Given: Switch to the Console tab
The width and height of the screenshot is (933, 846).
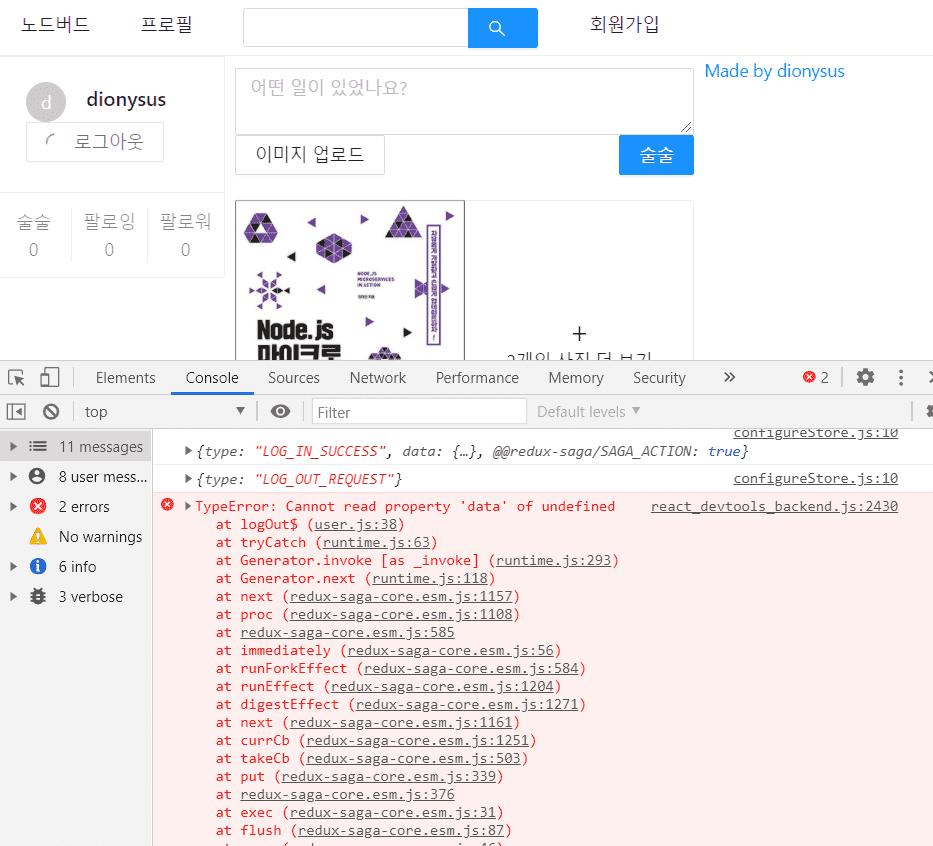Looking at the screenshot, I should coord(212,378).
